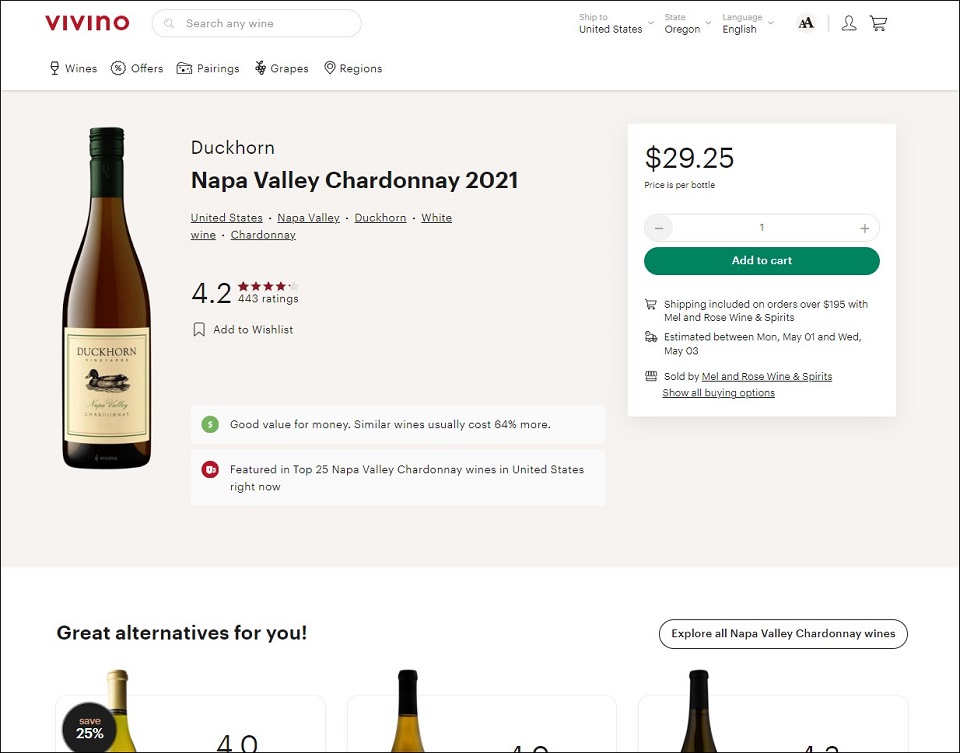Follow the Show all buying options link
The image size is (960, 753).
[x=718, y=393]
